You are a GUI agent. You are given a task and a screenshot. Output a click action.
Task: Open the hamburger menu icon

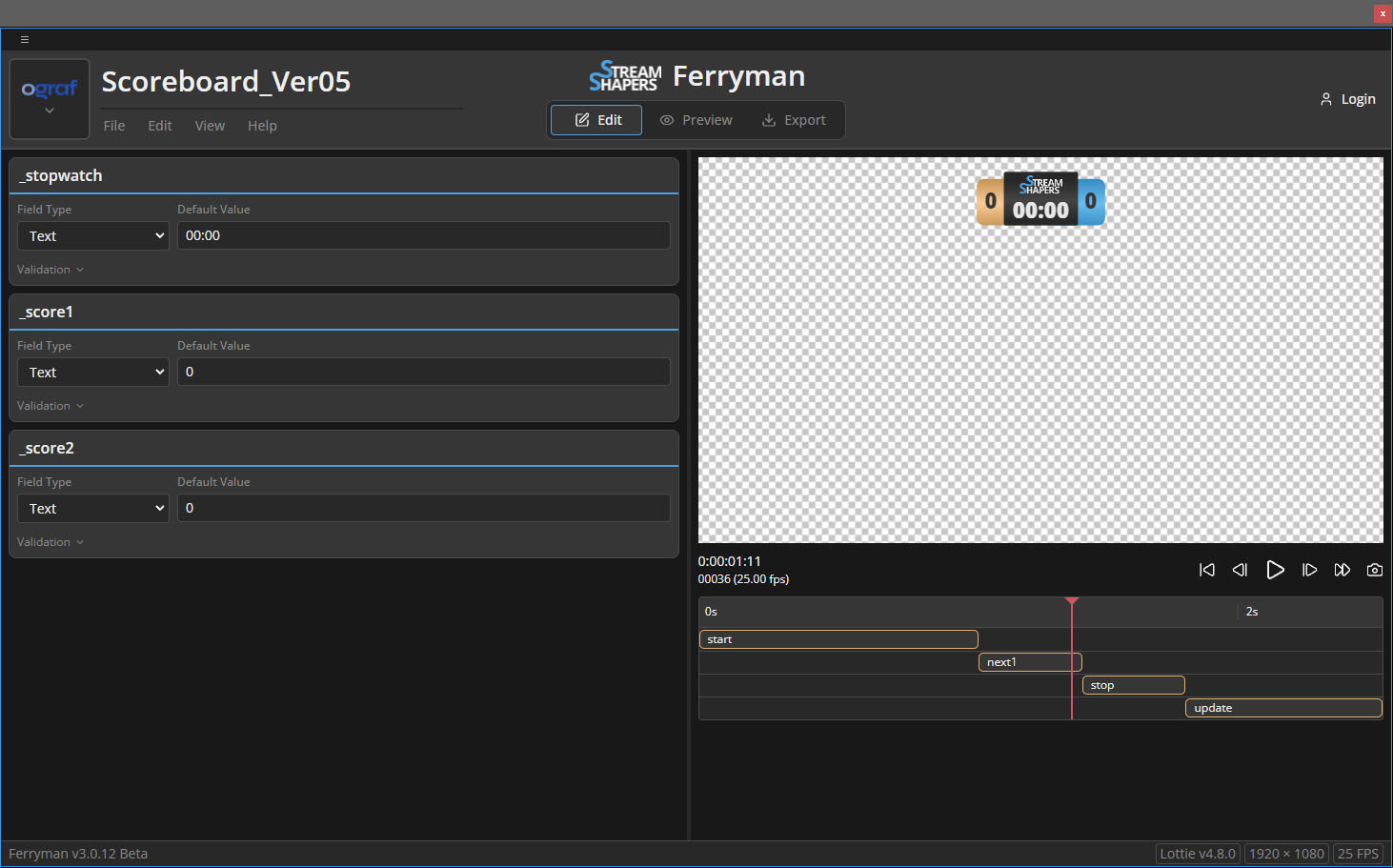coord(25,39)
